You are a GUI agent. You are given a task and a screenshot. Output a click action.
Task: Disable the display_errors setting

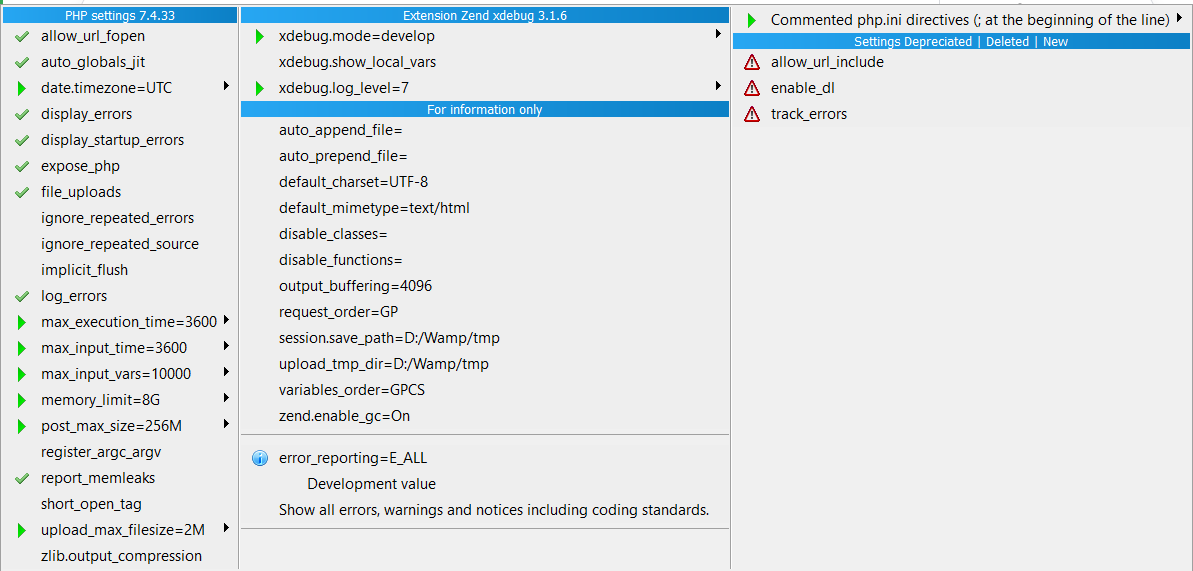tap(22, 114)
